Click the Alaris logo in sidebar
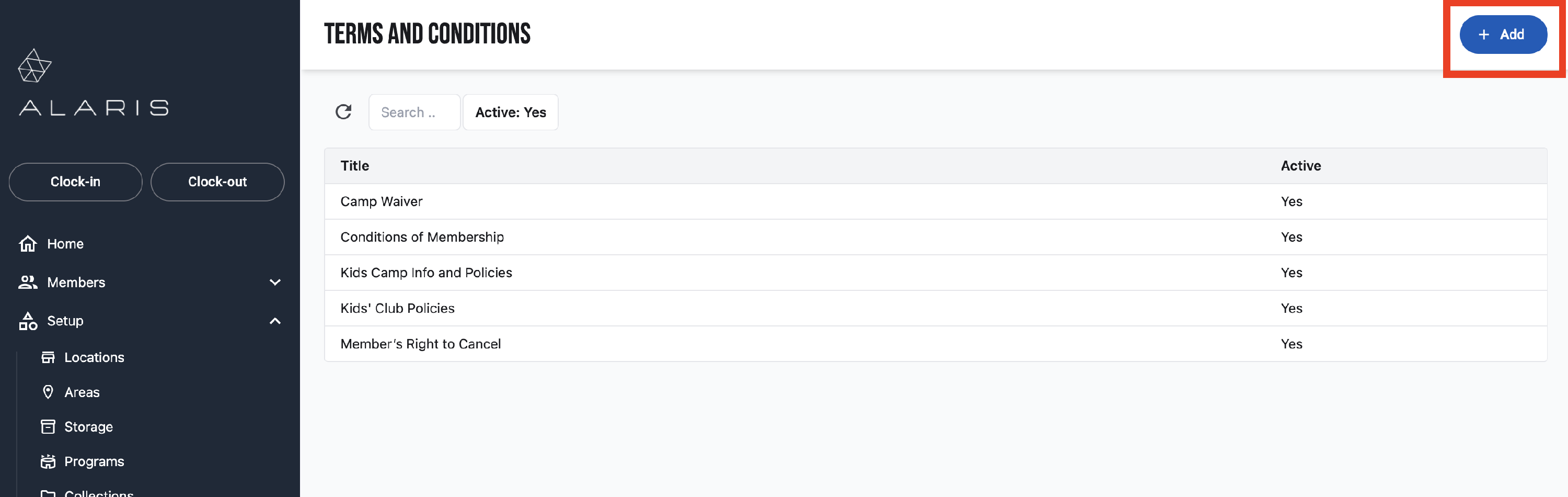This screenshot has width=1568, height=497. (x=93, y=82)
